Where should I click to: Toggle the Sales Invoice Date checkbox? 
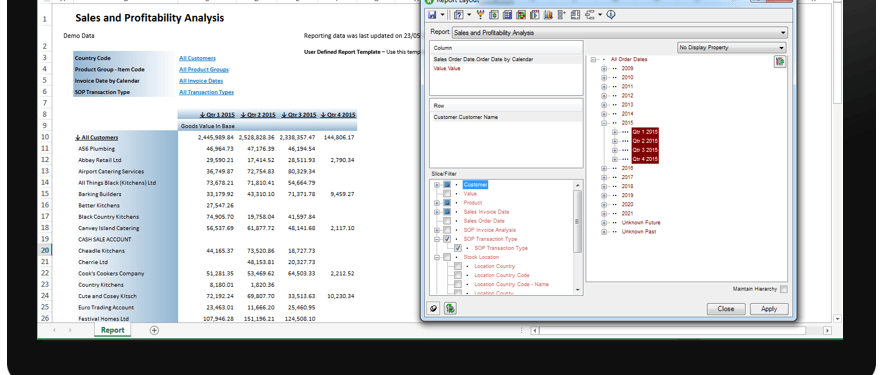(x=447, y=212)
